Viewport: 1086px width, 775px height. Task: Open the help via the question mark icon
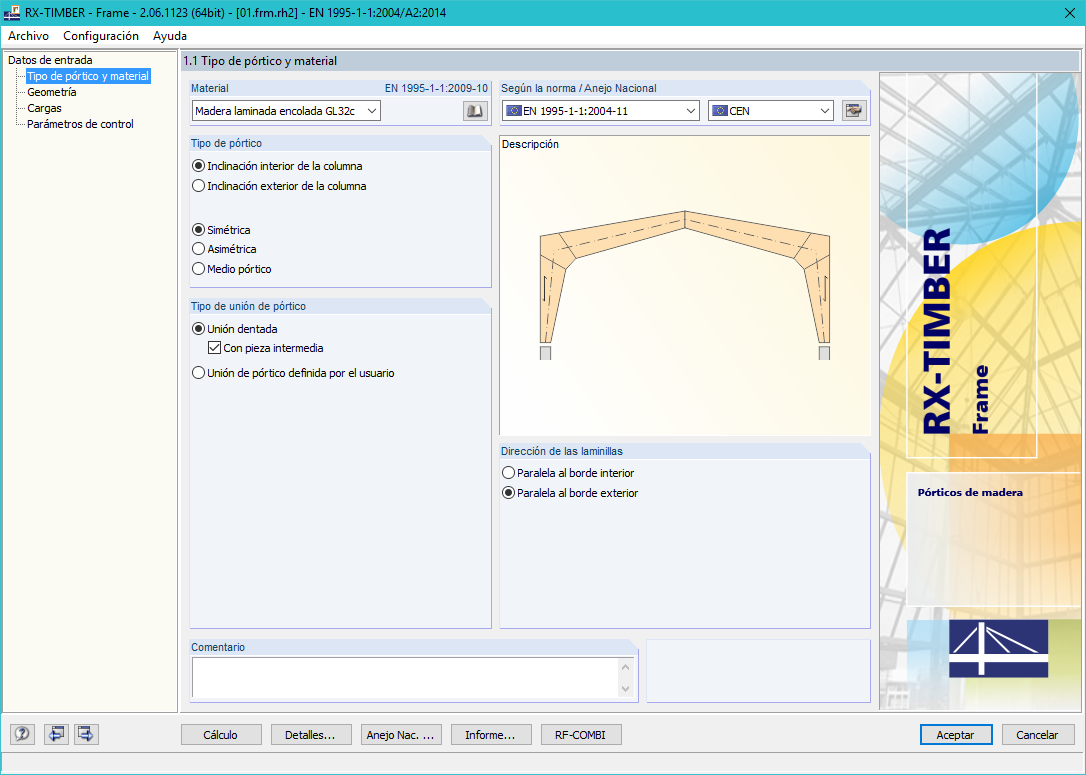coord(21,734)
